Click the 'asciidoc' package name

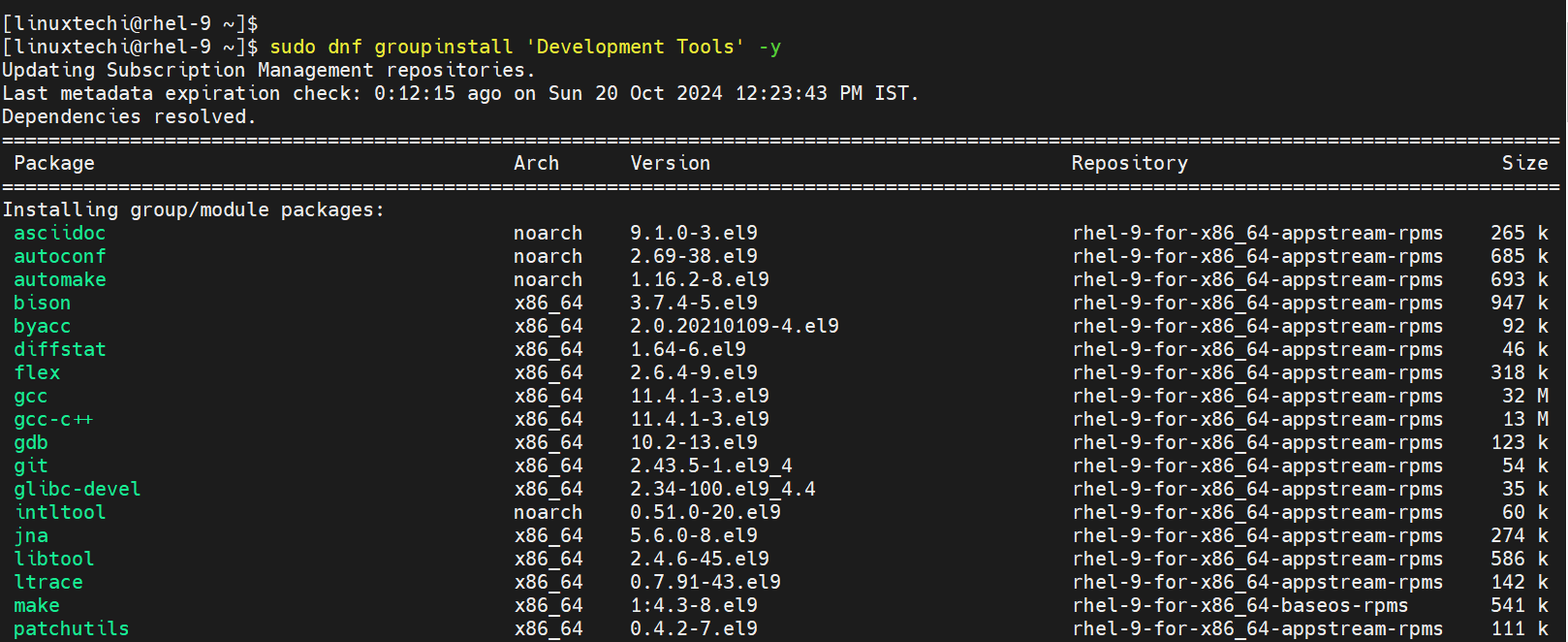[59, 233]
